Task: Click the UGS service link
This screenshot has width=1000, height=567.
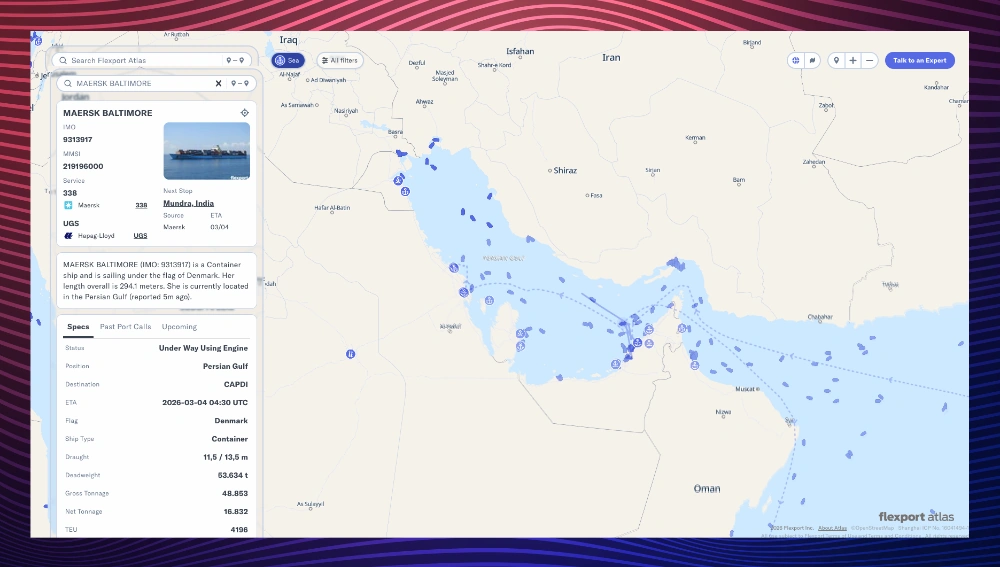Action: coord(141,236)
